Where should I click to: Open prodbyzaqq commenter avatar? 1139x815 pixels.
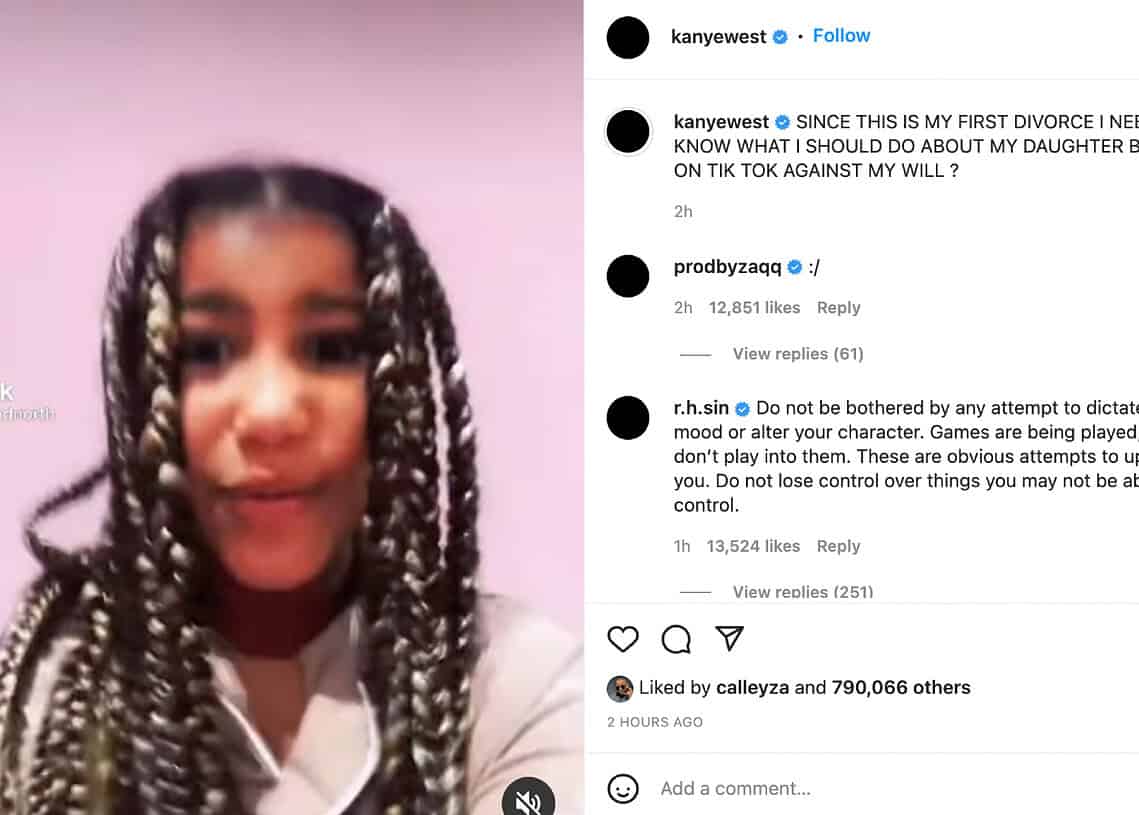pyautogui.click(x=628, y=276)
